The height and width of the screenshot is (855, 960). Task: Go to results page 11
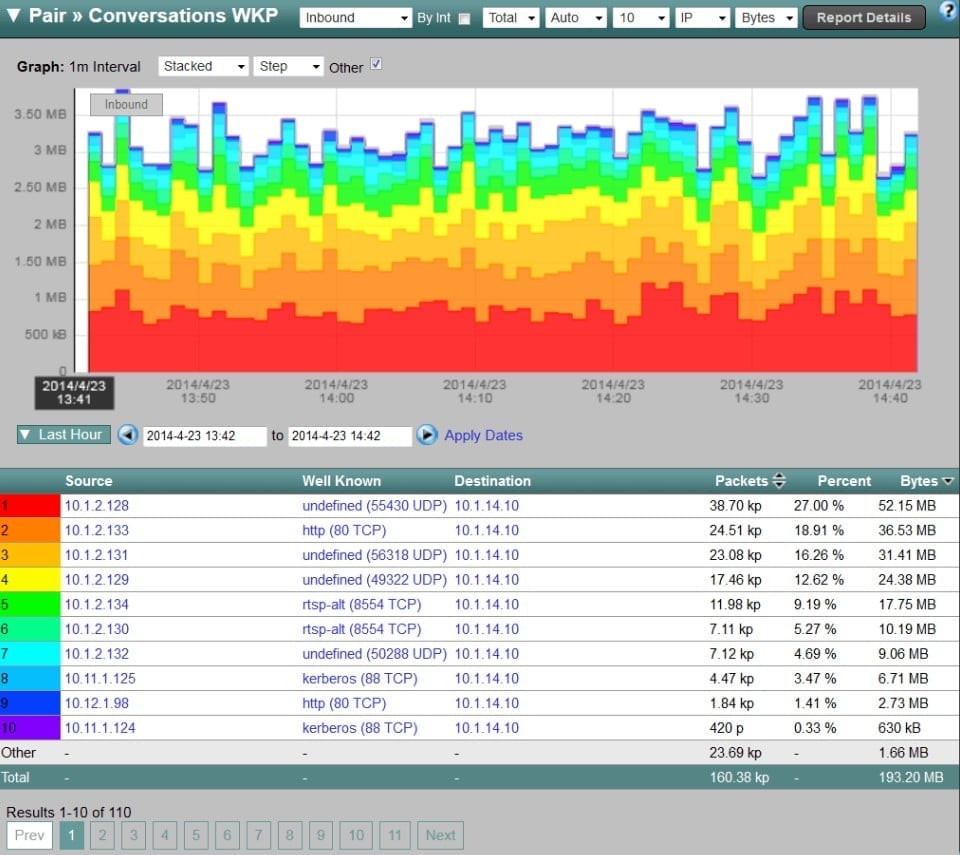[x=395, y=835]
